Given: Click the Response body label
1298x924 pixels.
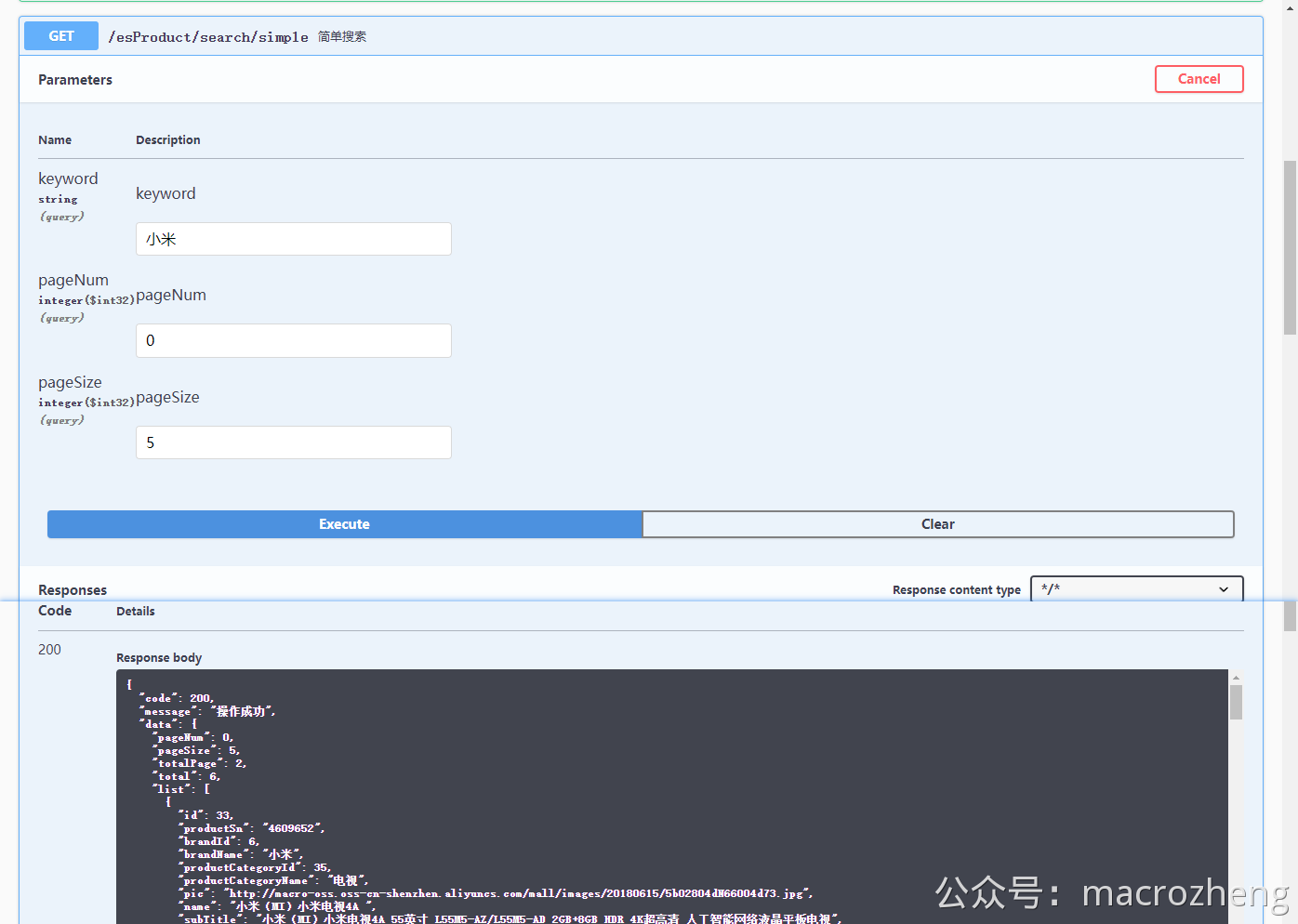Looking at the screenshot, I should click(159, 657).
